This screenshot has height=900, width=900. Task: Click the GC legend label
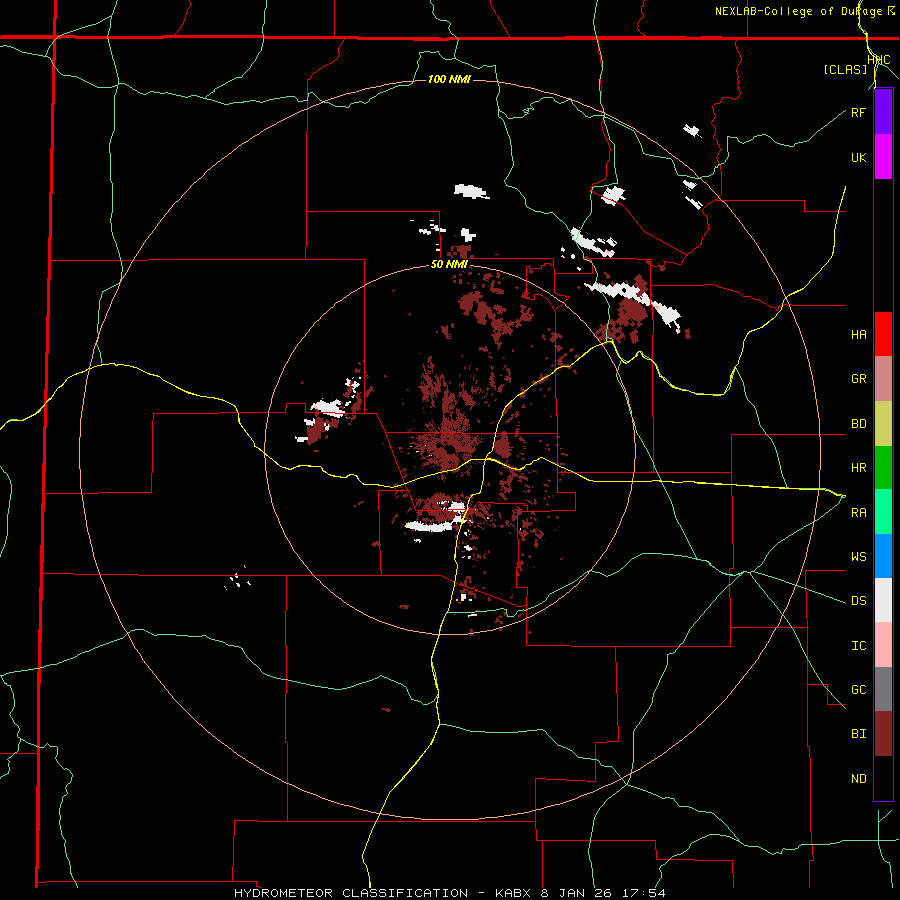(x=858, y=690)
